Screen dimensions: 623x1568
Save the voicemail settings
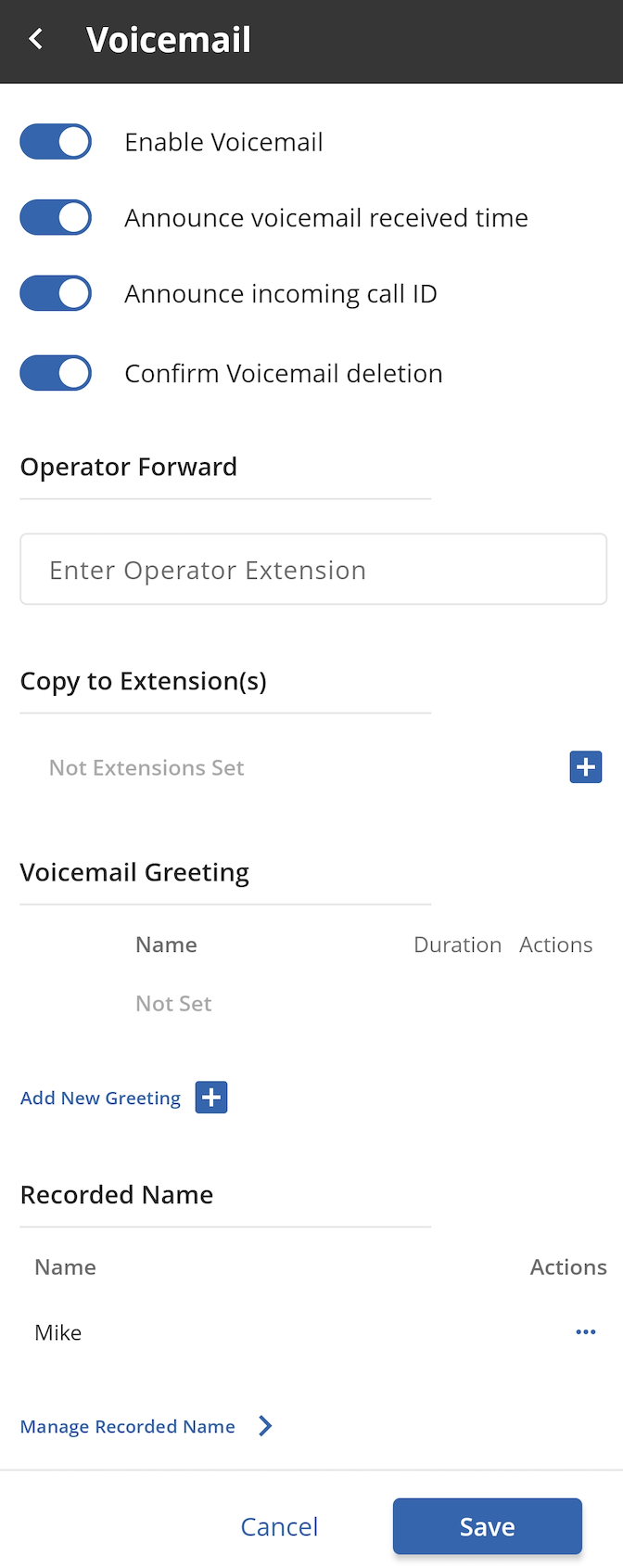pyautogui.click(x=488, y=1526)
